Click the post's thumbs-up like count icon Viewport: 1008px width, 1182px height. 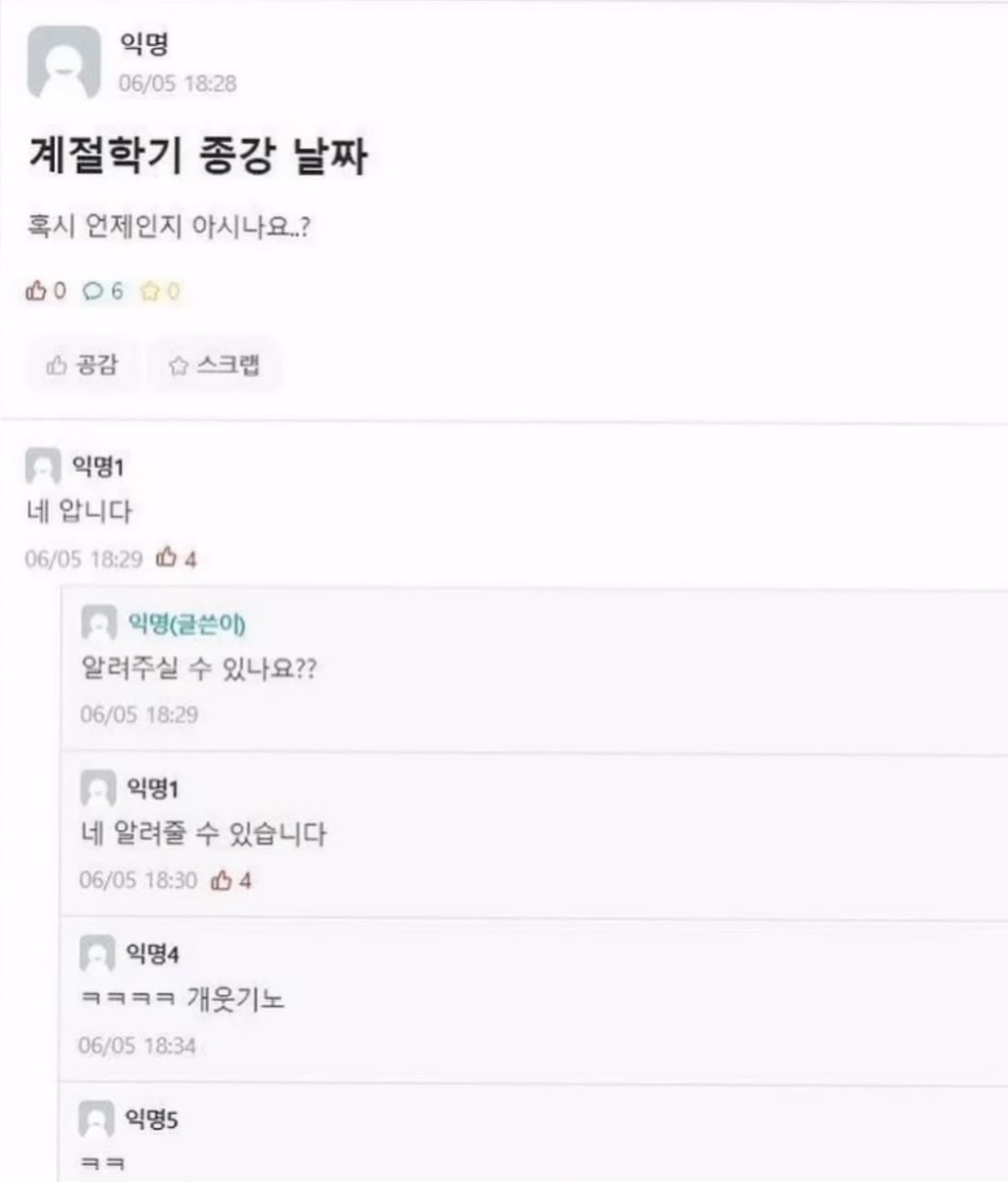tap(35, 291)
